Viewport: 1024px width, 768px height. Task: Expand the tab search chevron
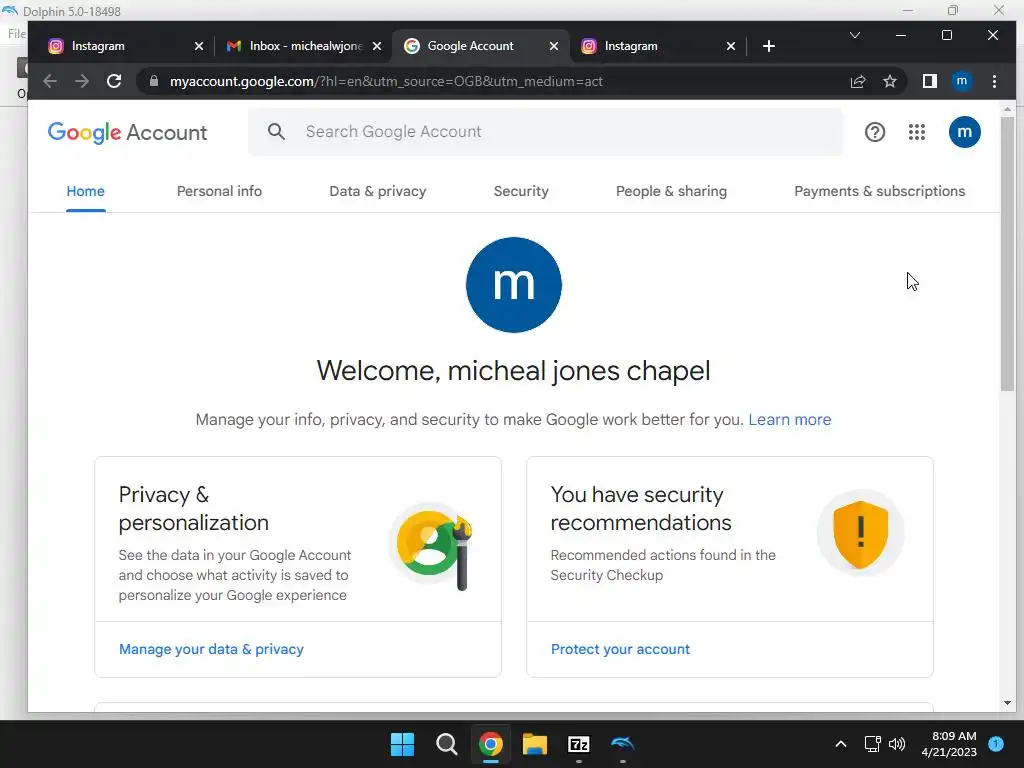[x=854, y=35]
